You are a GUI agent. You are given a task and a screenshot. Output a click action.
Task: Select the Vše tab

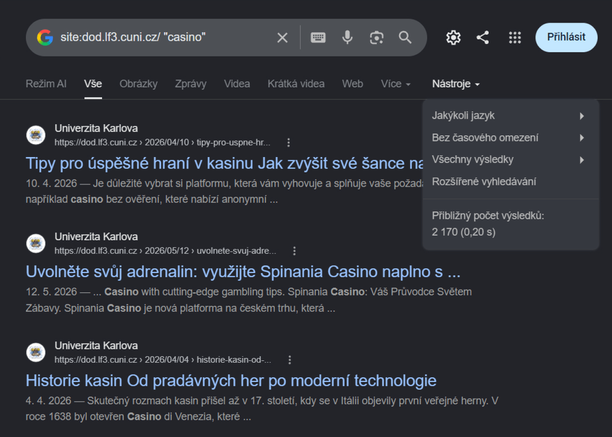tap(93, 84)
